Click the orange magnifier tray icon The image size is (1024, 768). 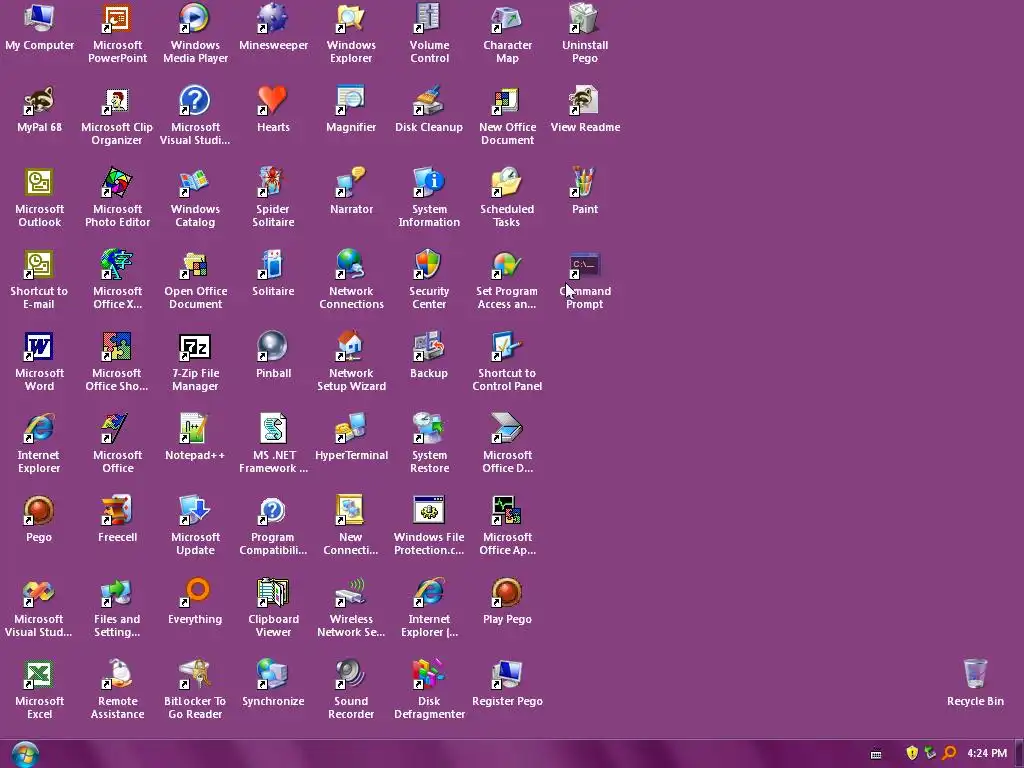coord(950,753)
